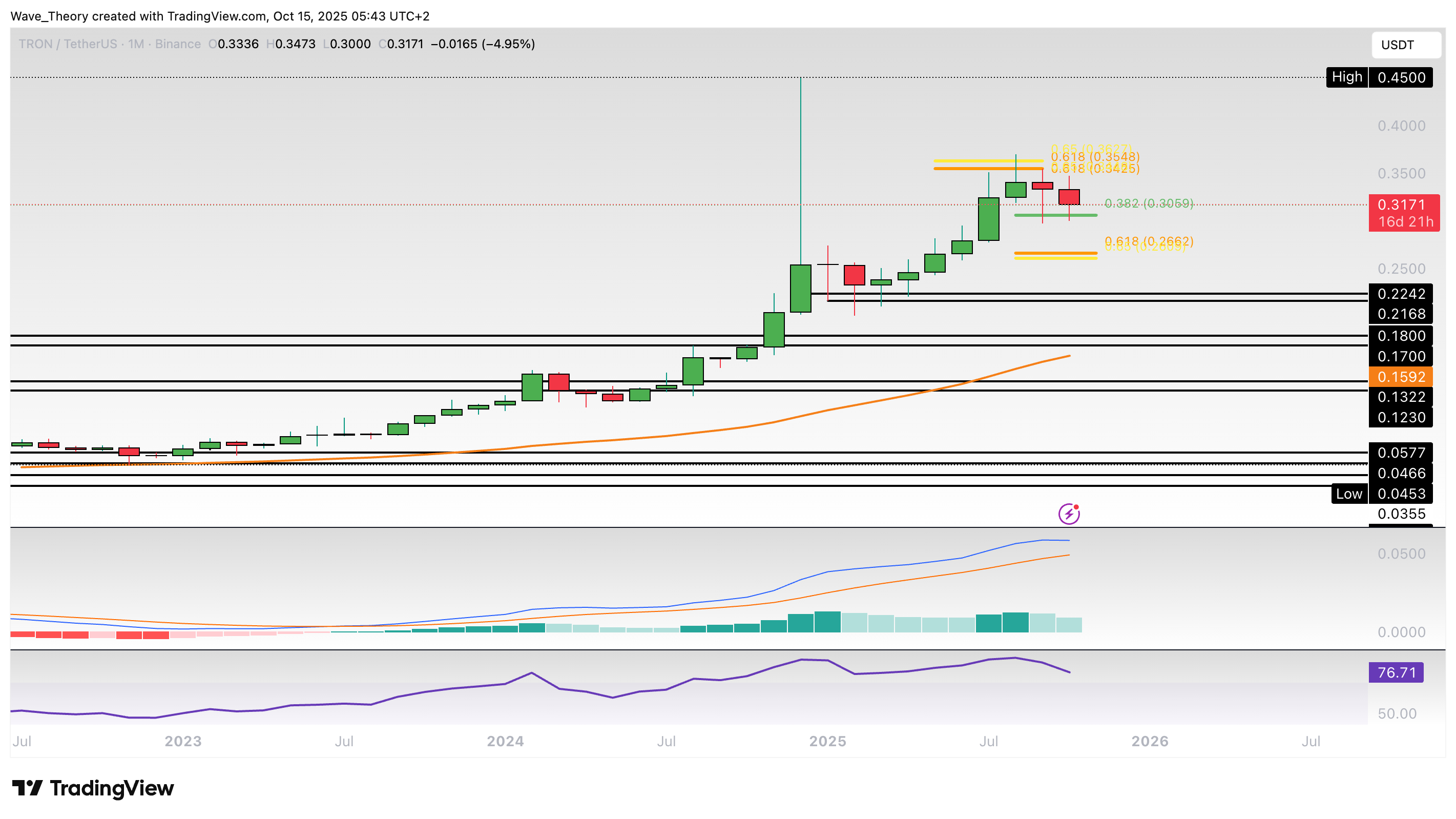Click the 1M timeframe label
1456x819 pixels.
(135, 44)
